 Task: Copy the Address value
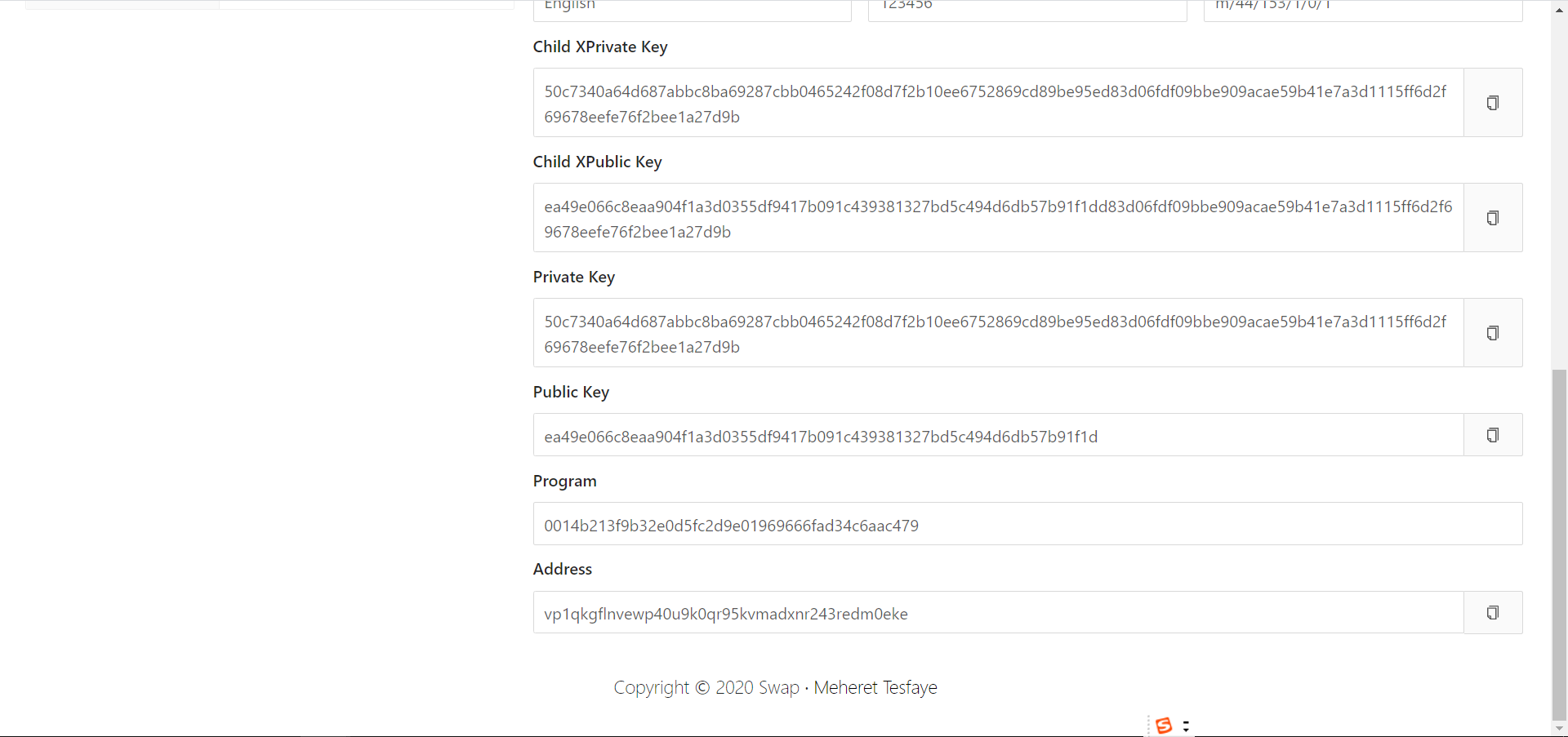(x=1493, y=613)
